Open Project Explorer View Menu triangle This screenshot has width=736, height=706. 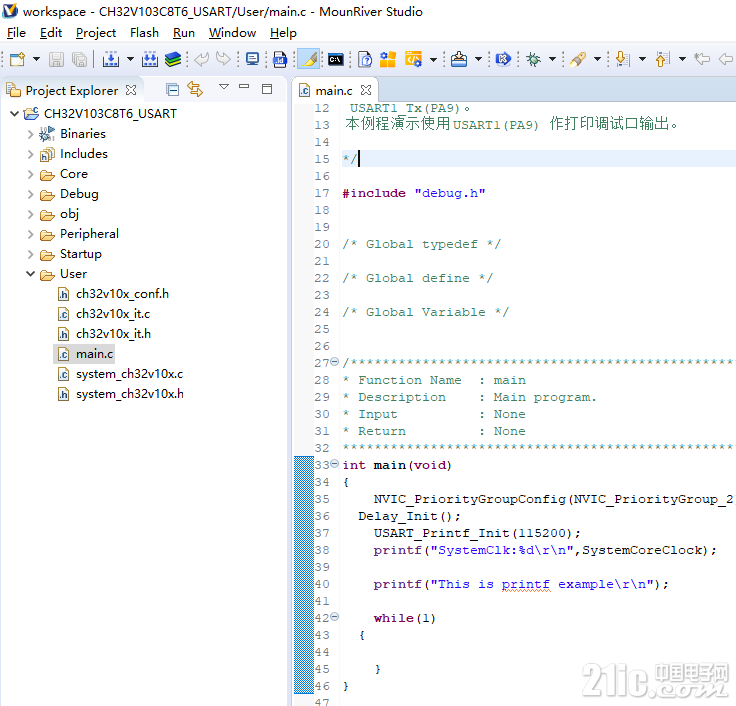224,87
